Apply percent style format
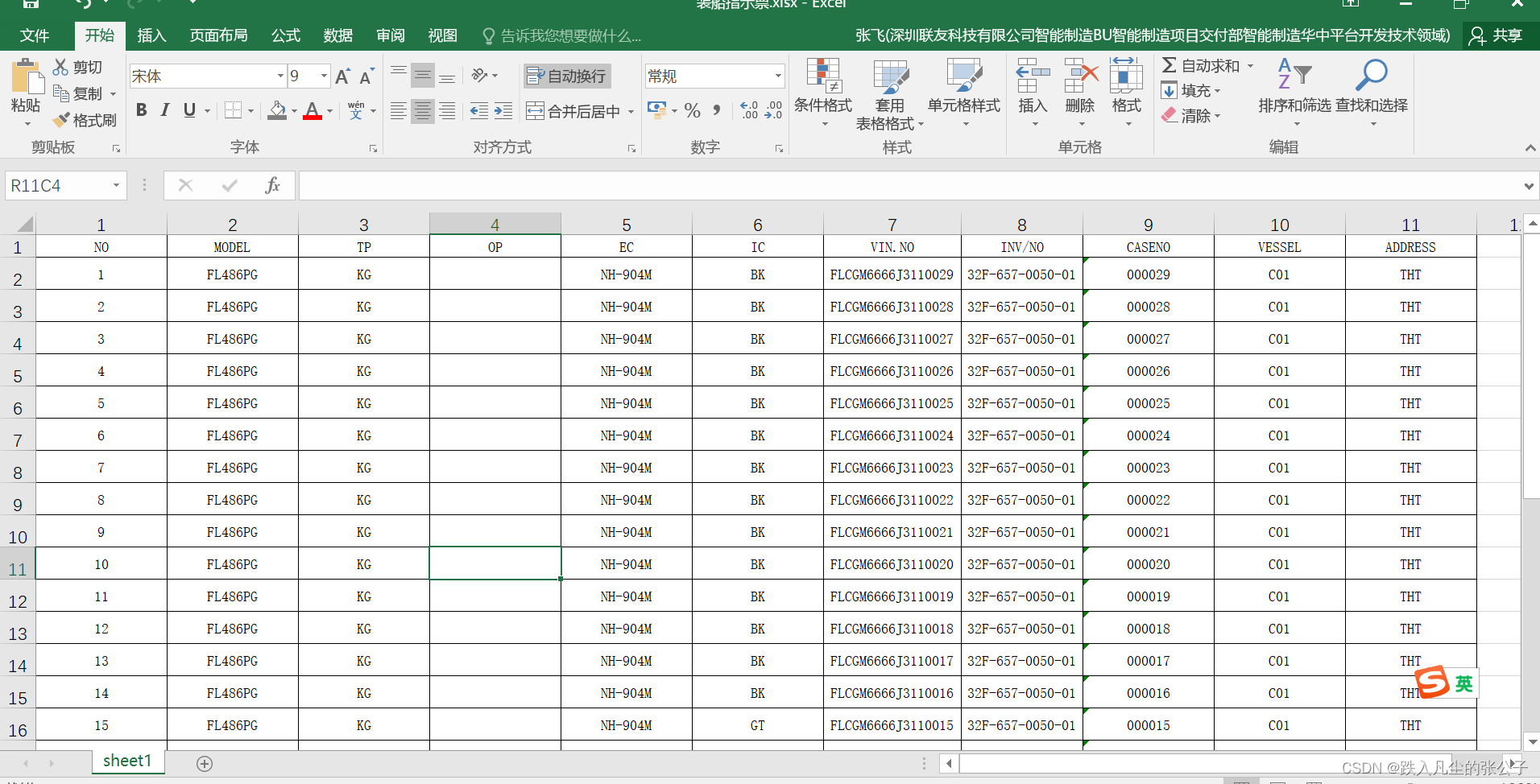Viewport: 1540px width, 784px height. pyautogui.click(x=692, y=110)
